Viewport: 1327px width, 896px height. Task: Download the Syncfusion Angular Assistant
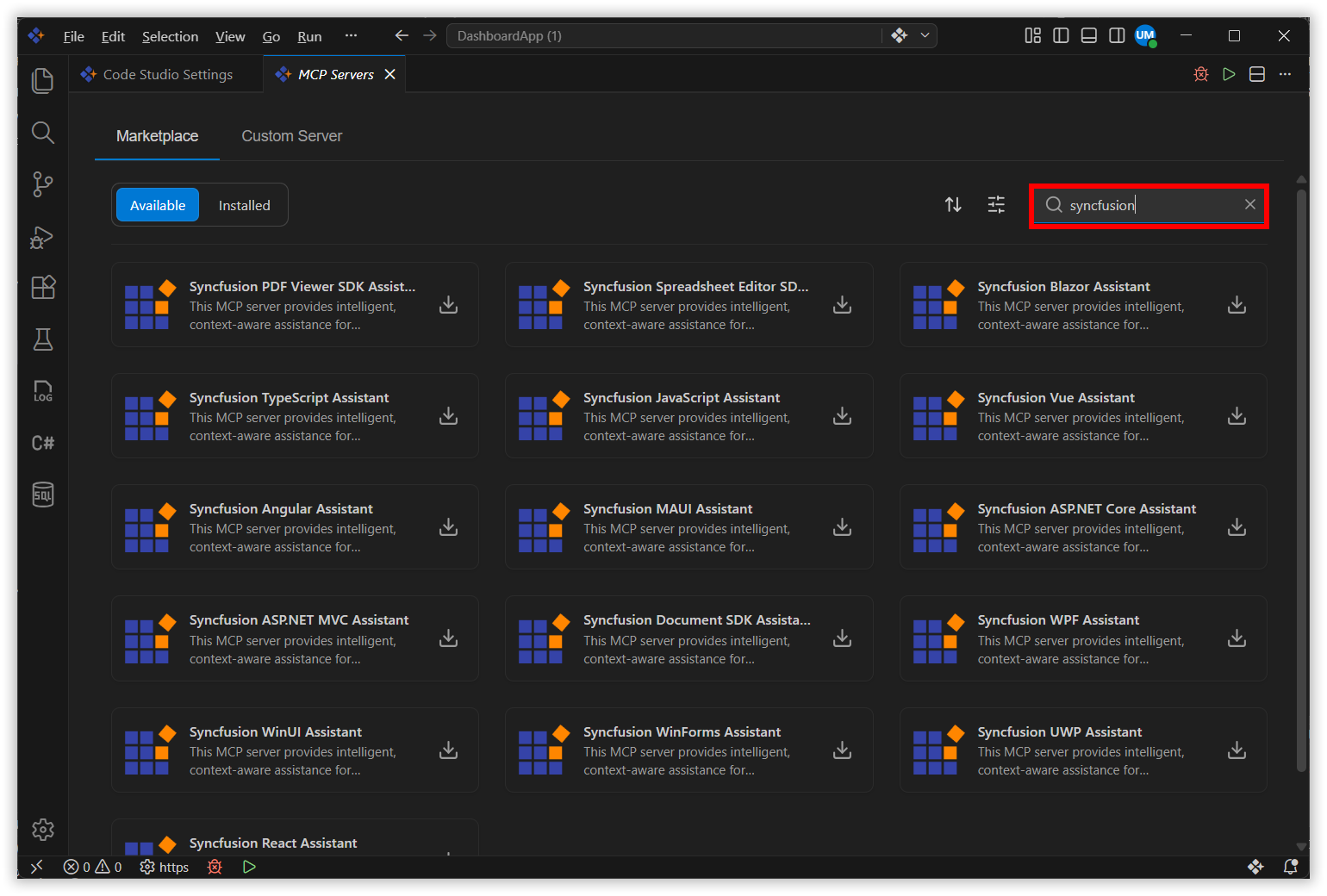(x=449, y=527)
